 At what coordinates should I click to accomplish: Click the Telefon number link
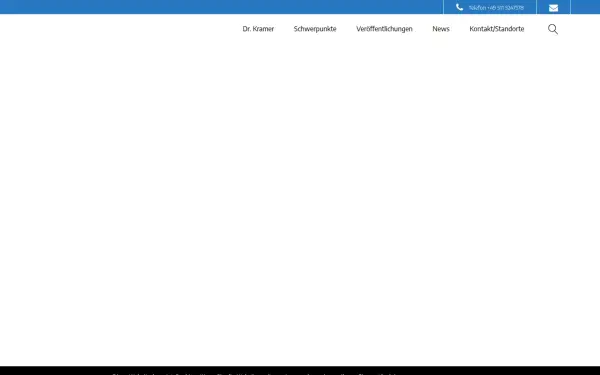496,8
